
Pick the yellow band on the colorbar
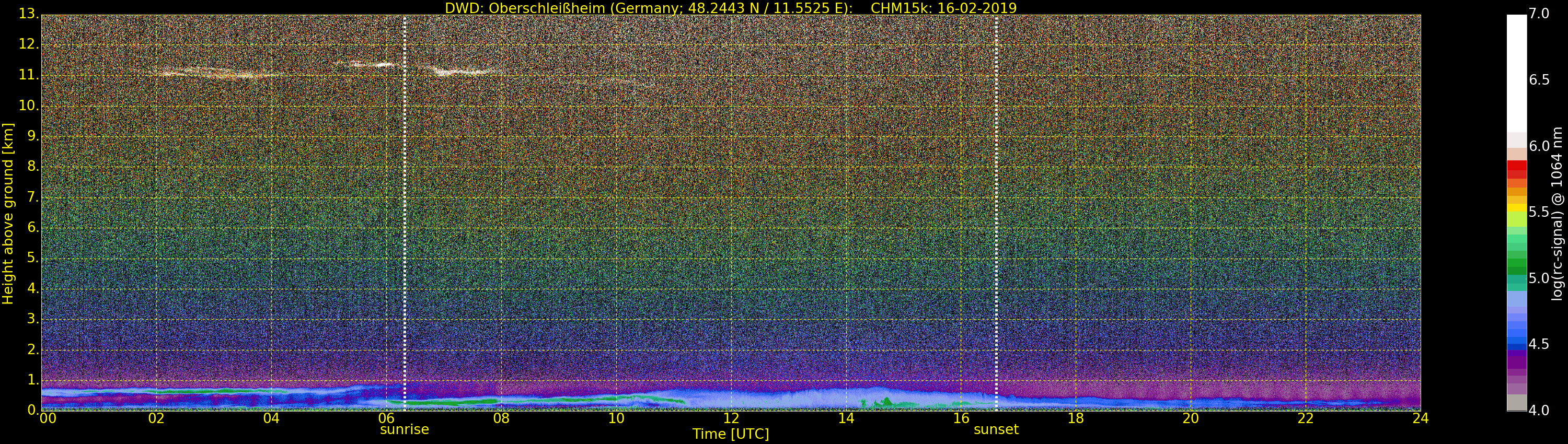point(1516,207)
